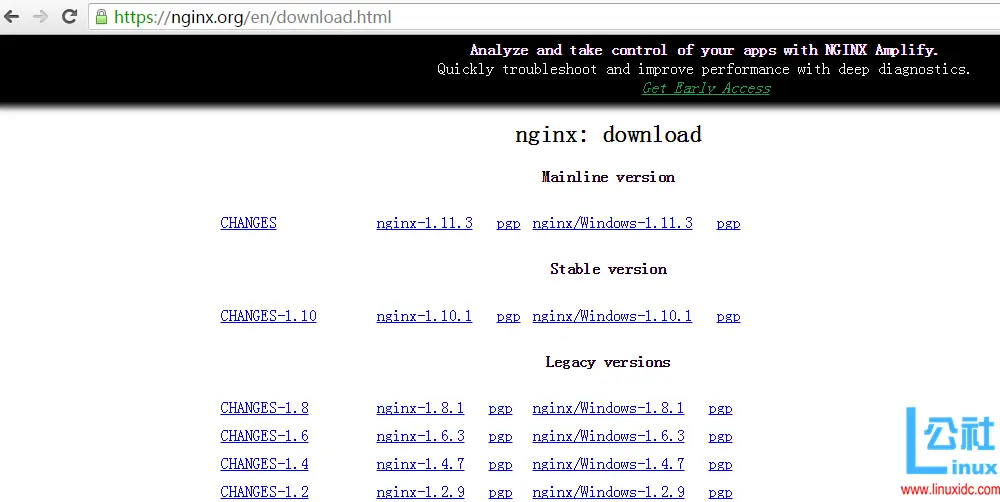Click the 'NGINX Amplify' banner headline text
This screenshot has height=502, width=1000.
(703, 50)
